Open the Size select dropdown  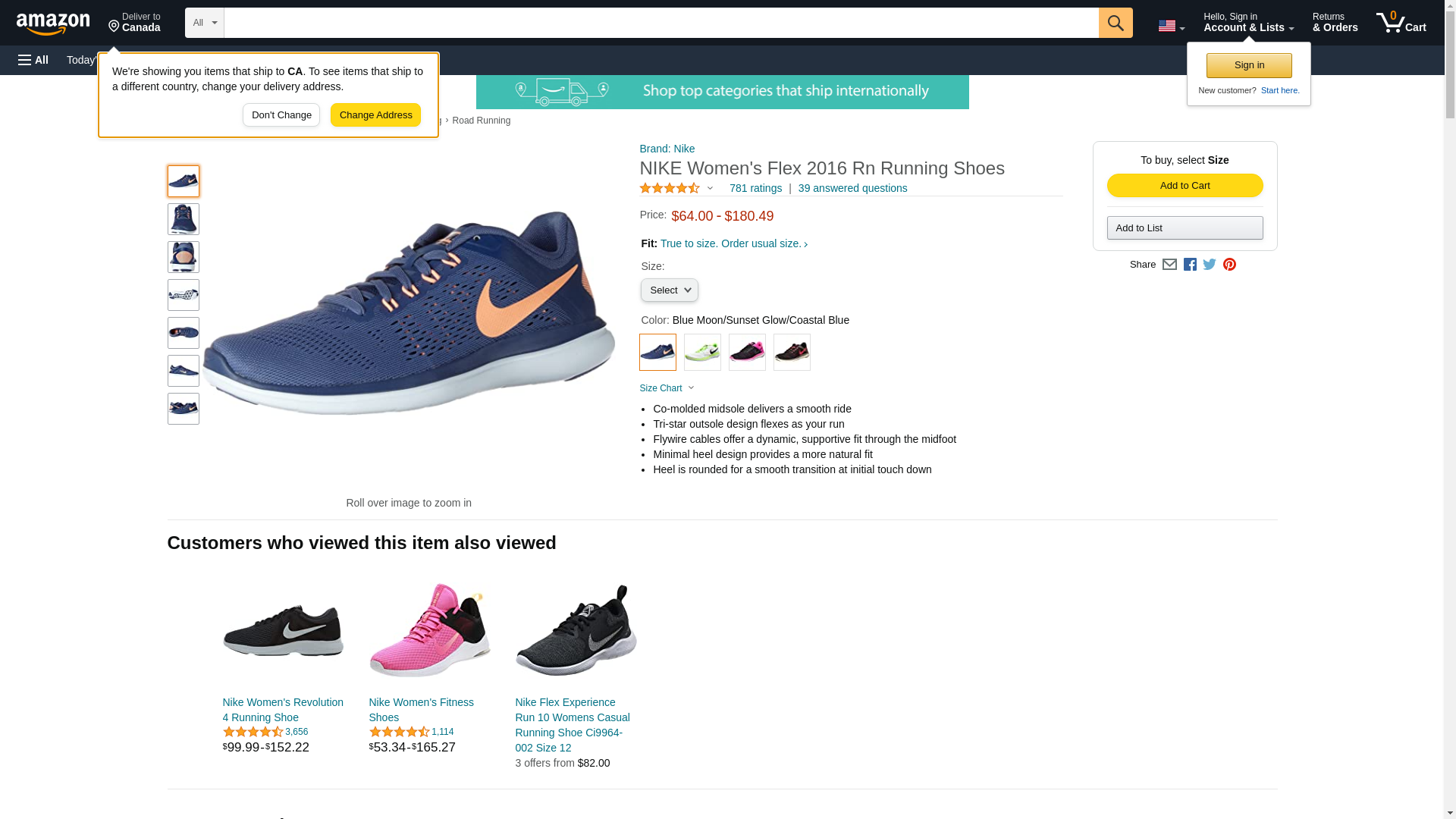(669, 290)
